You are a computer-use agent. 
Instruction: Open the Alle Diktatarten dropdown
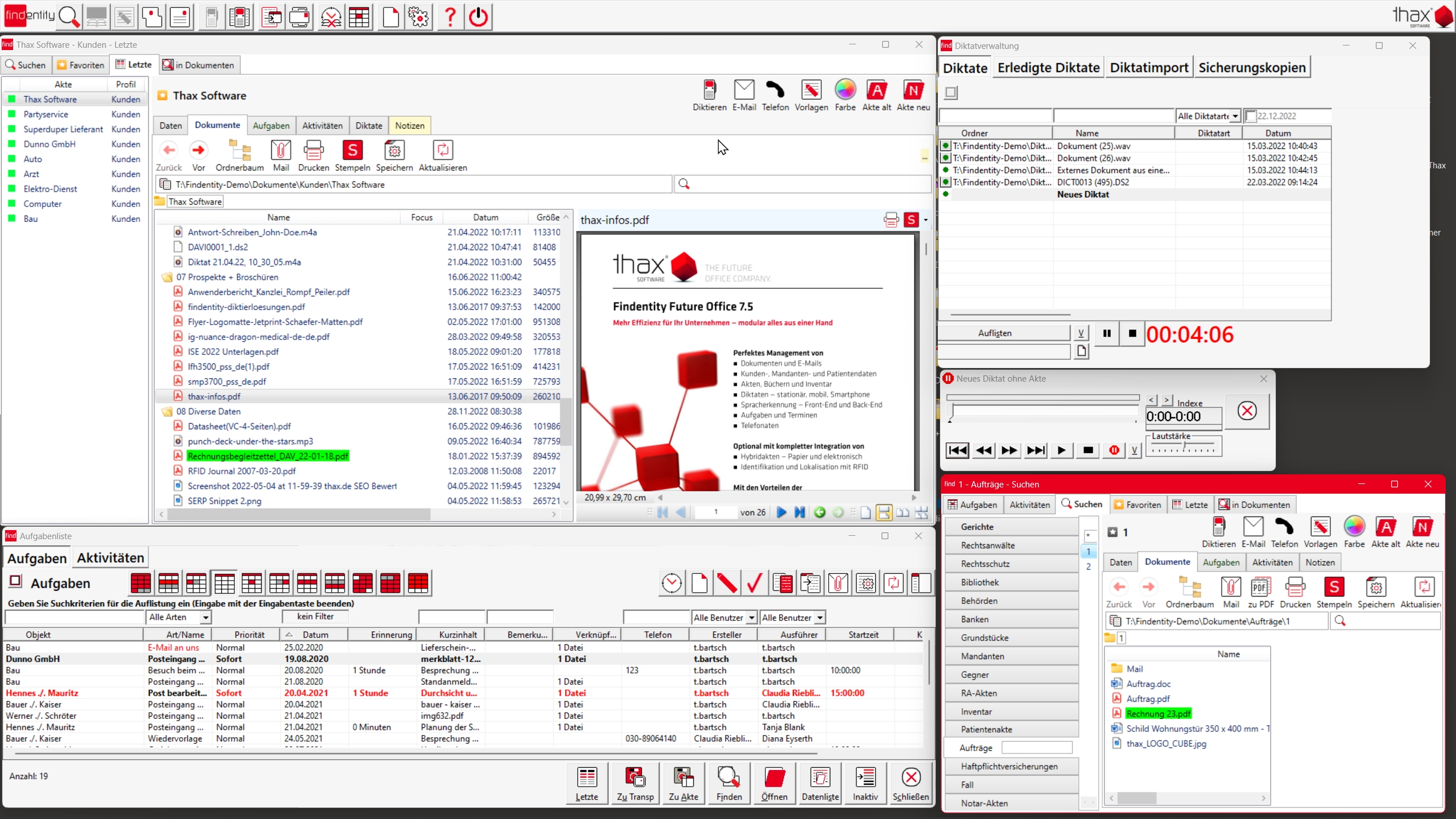click(x=1235, y=116)
